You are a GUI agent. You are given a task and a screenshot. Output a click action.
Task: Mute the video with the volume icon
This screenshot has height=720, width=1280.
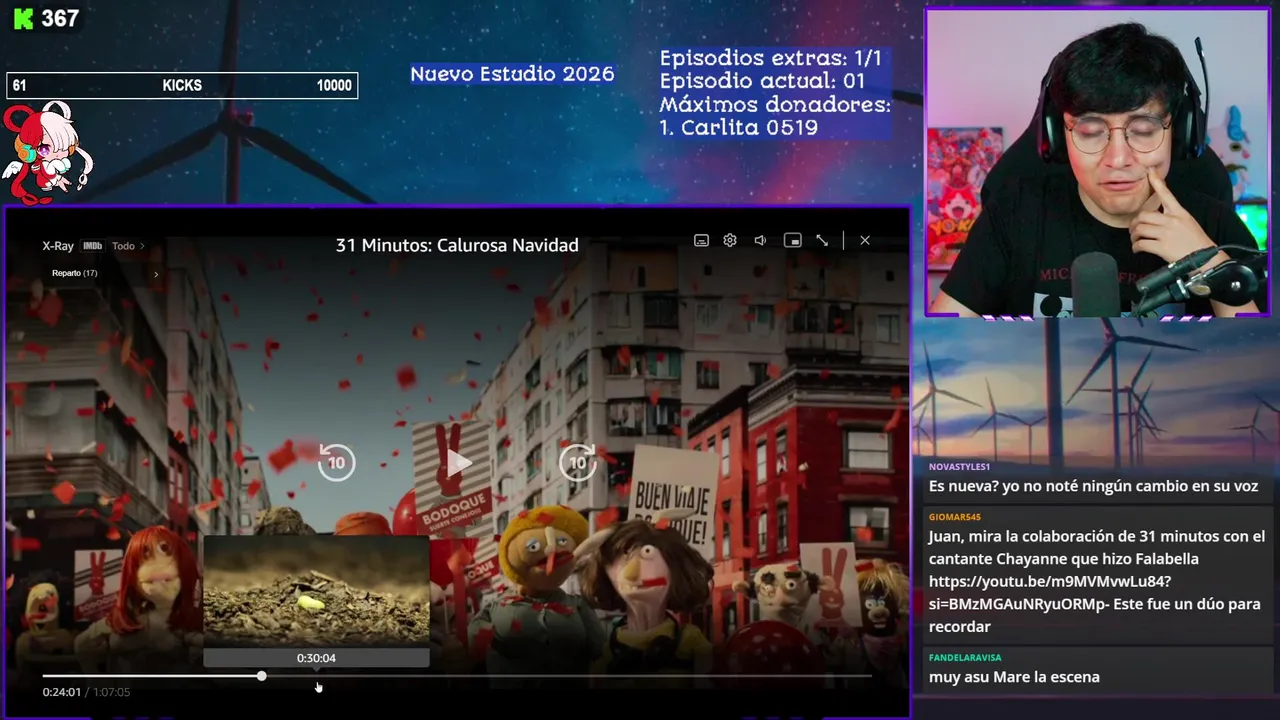(x=760, y=241)
